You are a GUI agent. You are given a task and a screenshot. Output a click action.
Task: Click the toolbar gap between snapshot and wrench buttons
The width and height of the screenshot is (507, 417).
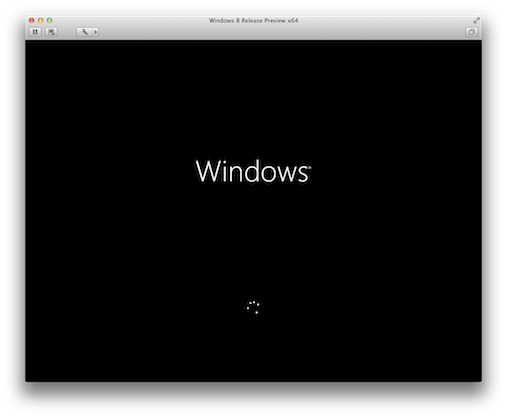pyautogui.click(x=67, y=32)
